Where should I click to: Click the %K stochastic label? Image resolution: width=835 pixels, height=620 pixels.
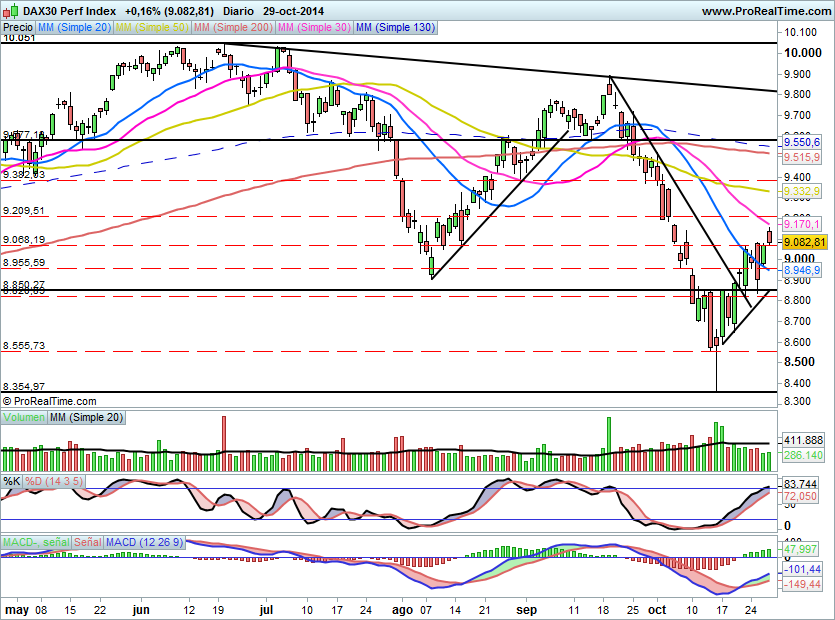point(12,482)
